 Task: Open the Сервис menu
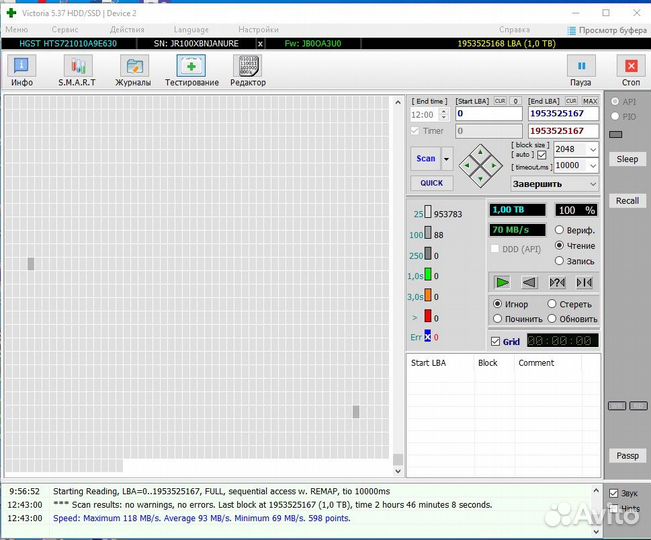pyautogui.click(x=65, y=30)
